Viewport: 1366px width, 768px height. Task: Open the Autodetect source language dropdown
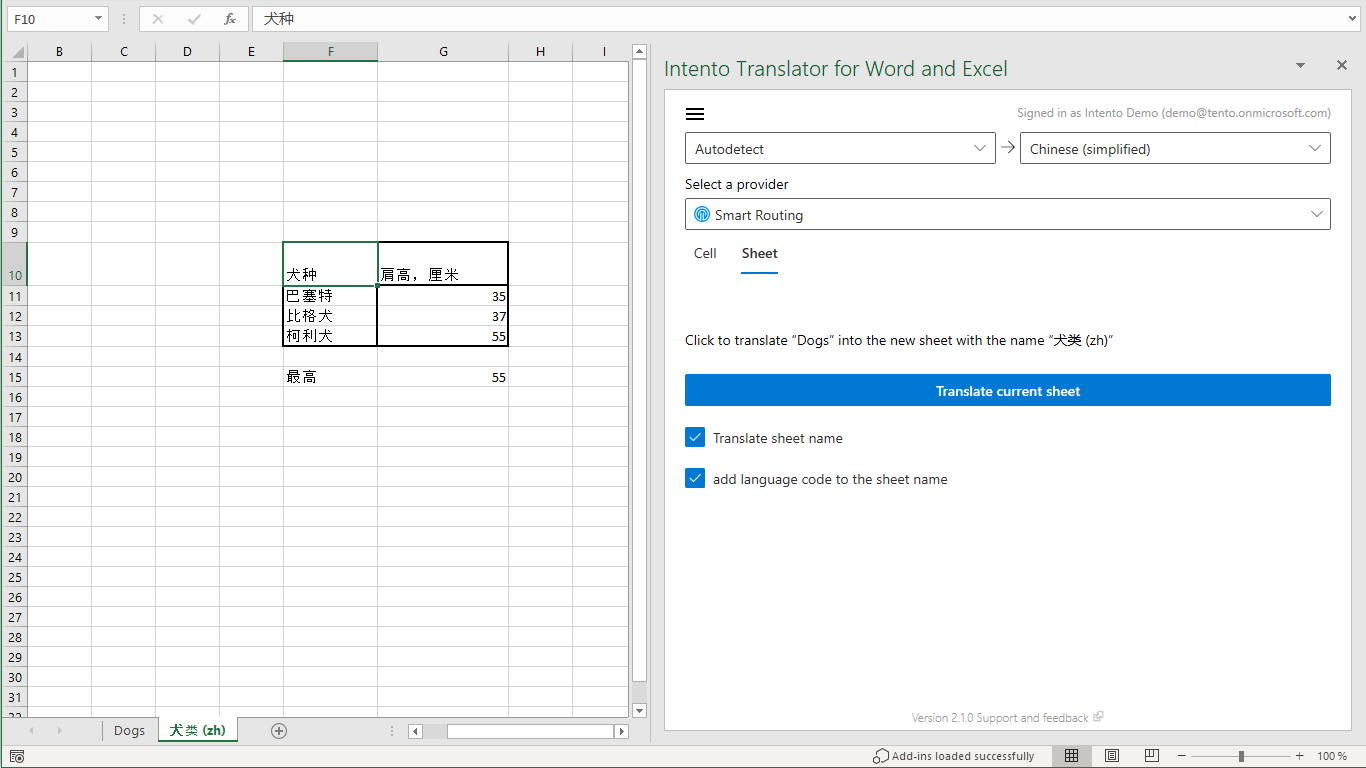pos(840,148)
